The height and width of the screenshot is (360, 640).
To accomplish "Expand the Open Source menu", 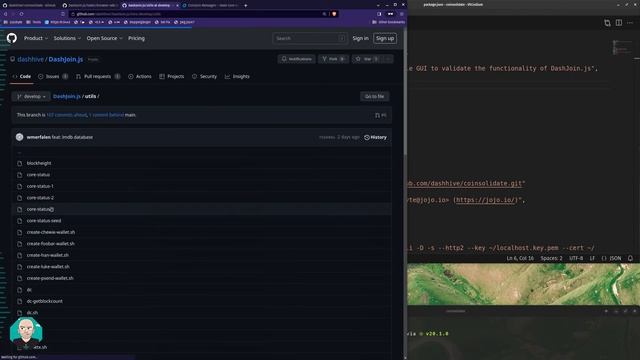I will pos(104,38).
